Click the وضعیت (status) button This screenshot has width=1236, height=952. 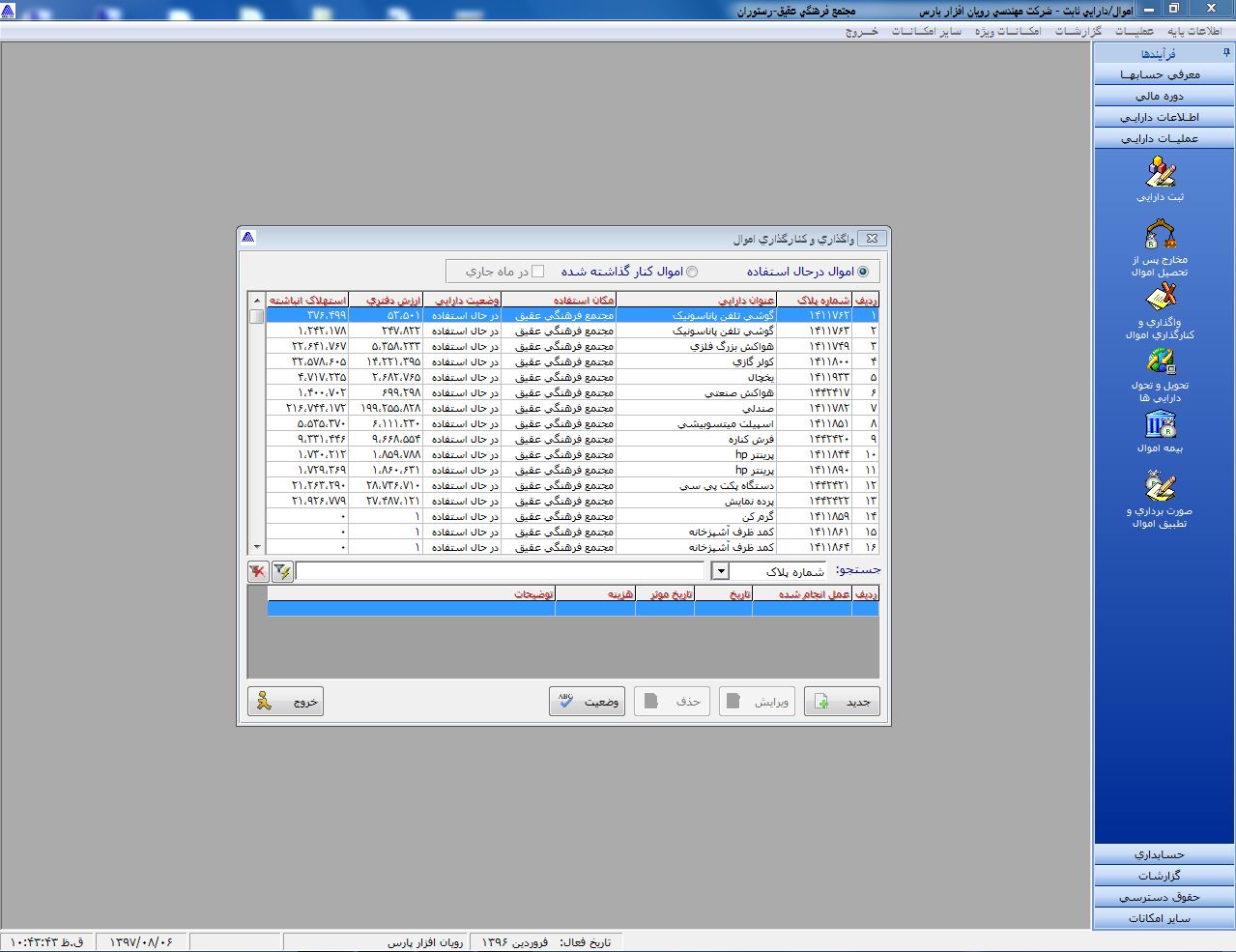pyautogui.click(x=587, y=702)
